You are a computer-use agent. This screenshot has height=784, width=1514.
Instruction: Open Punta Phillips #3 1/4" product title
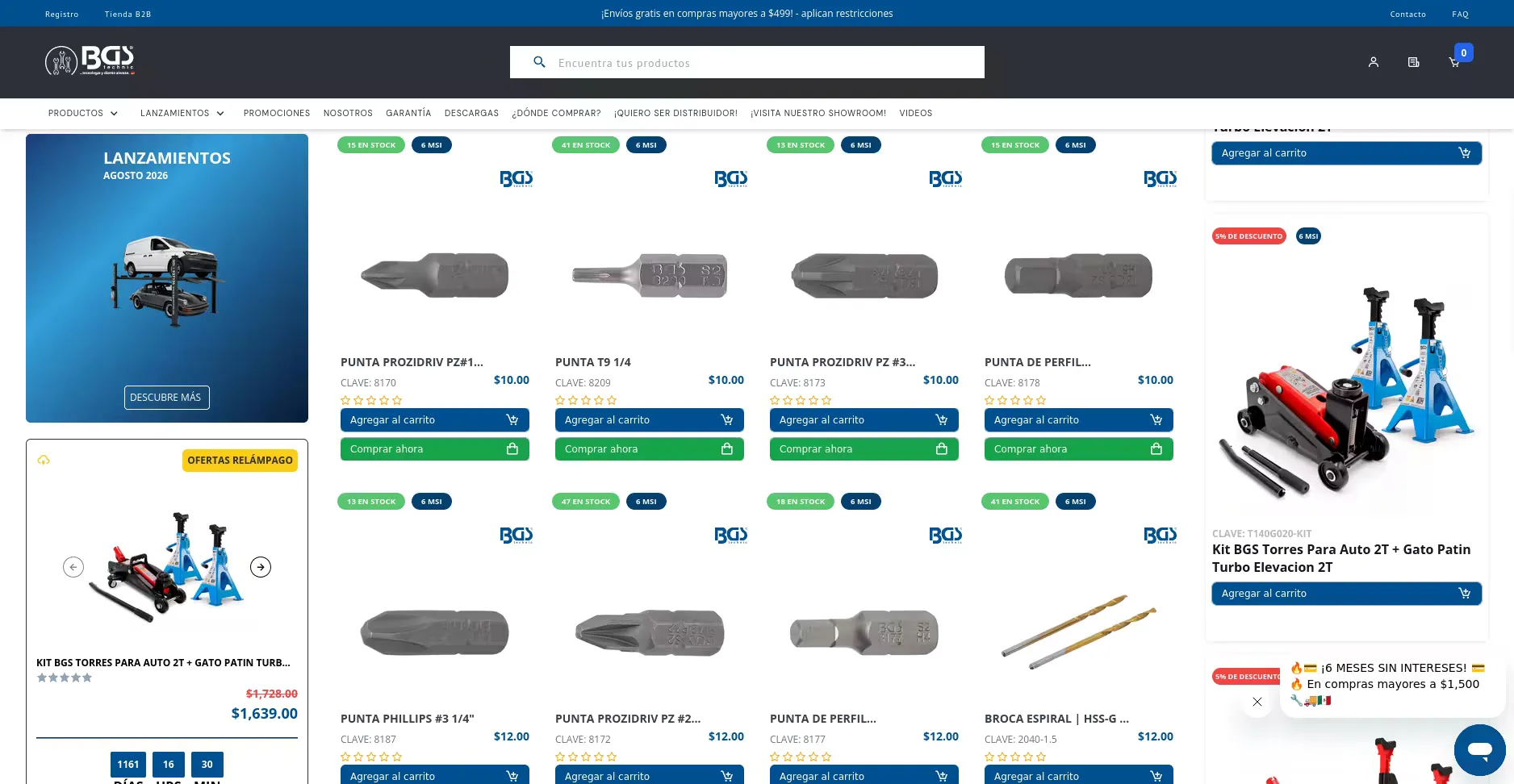[408, 719]
